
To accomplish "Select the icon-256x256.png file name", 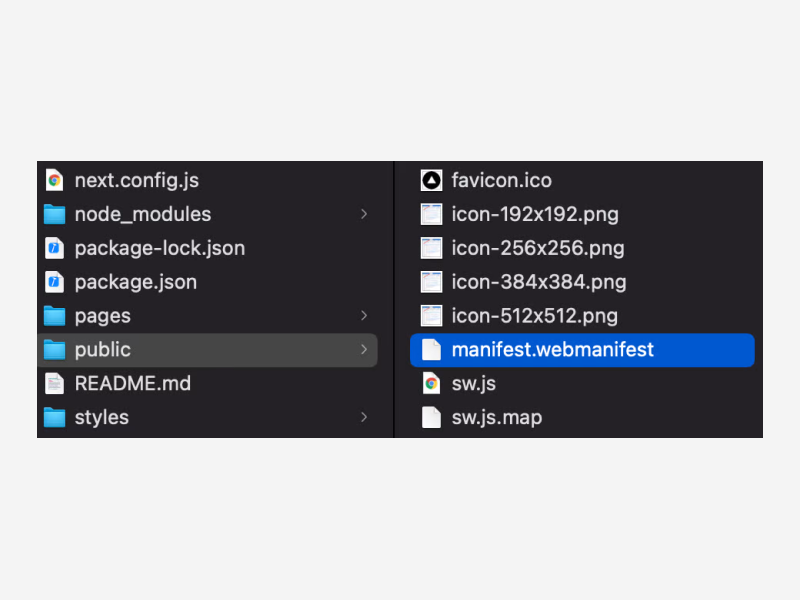I will [538, 248].
